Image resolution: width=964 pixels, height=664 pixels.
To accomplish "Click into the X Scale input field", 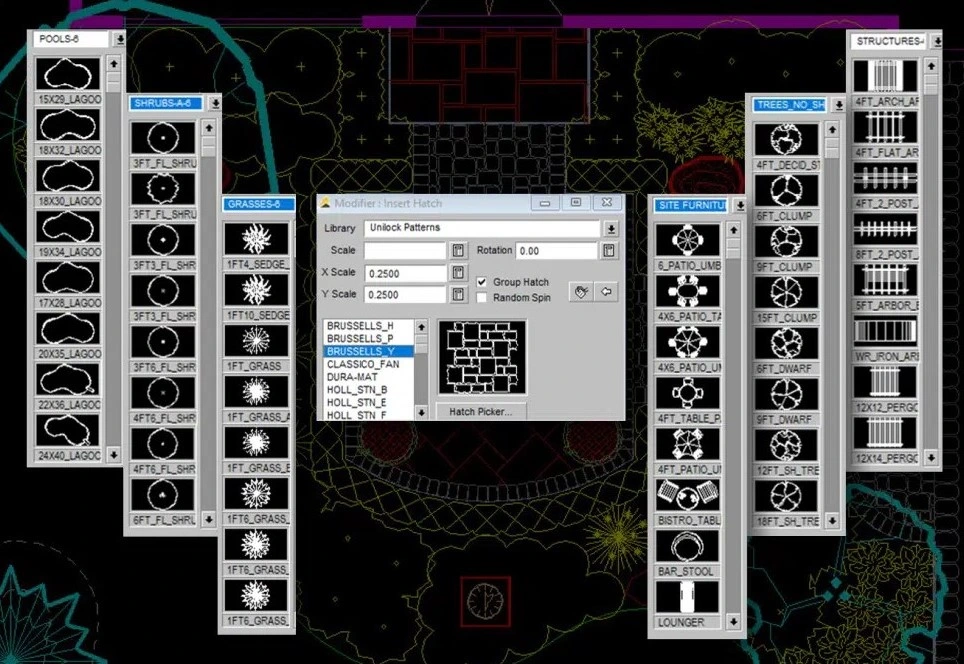I will (x=405, y=273).
